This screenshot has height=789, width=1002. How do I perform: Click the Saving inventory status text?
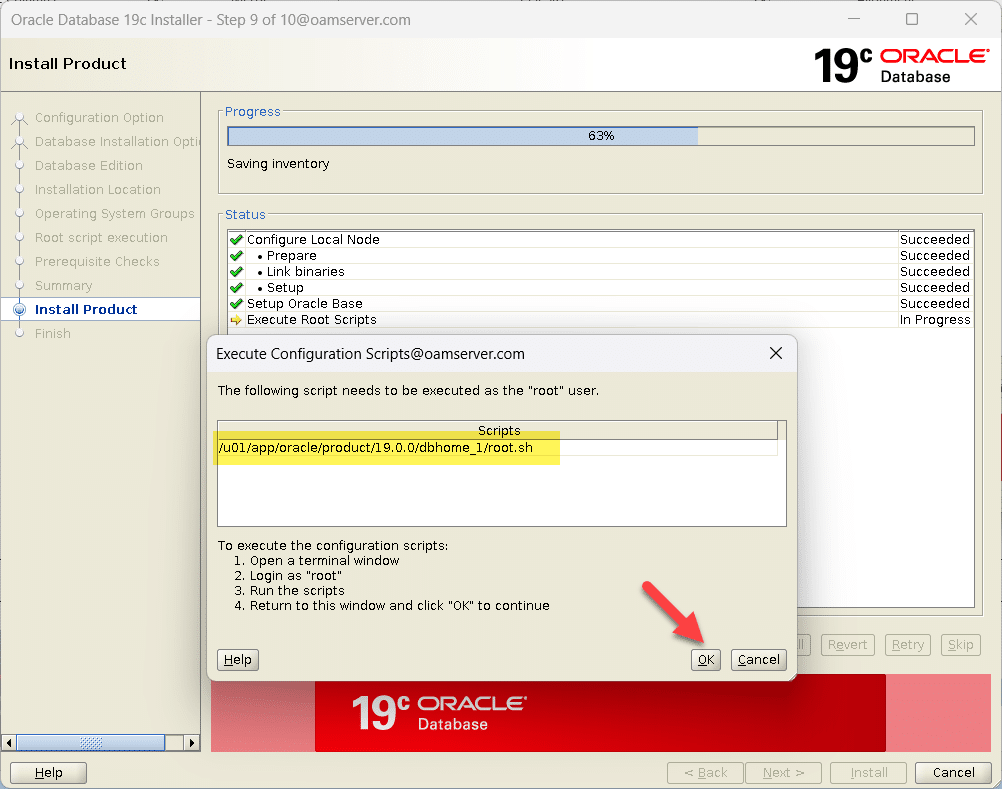click(278, 164)
